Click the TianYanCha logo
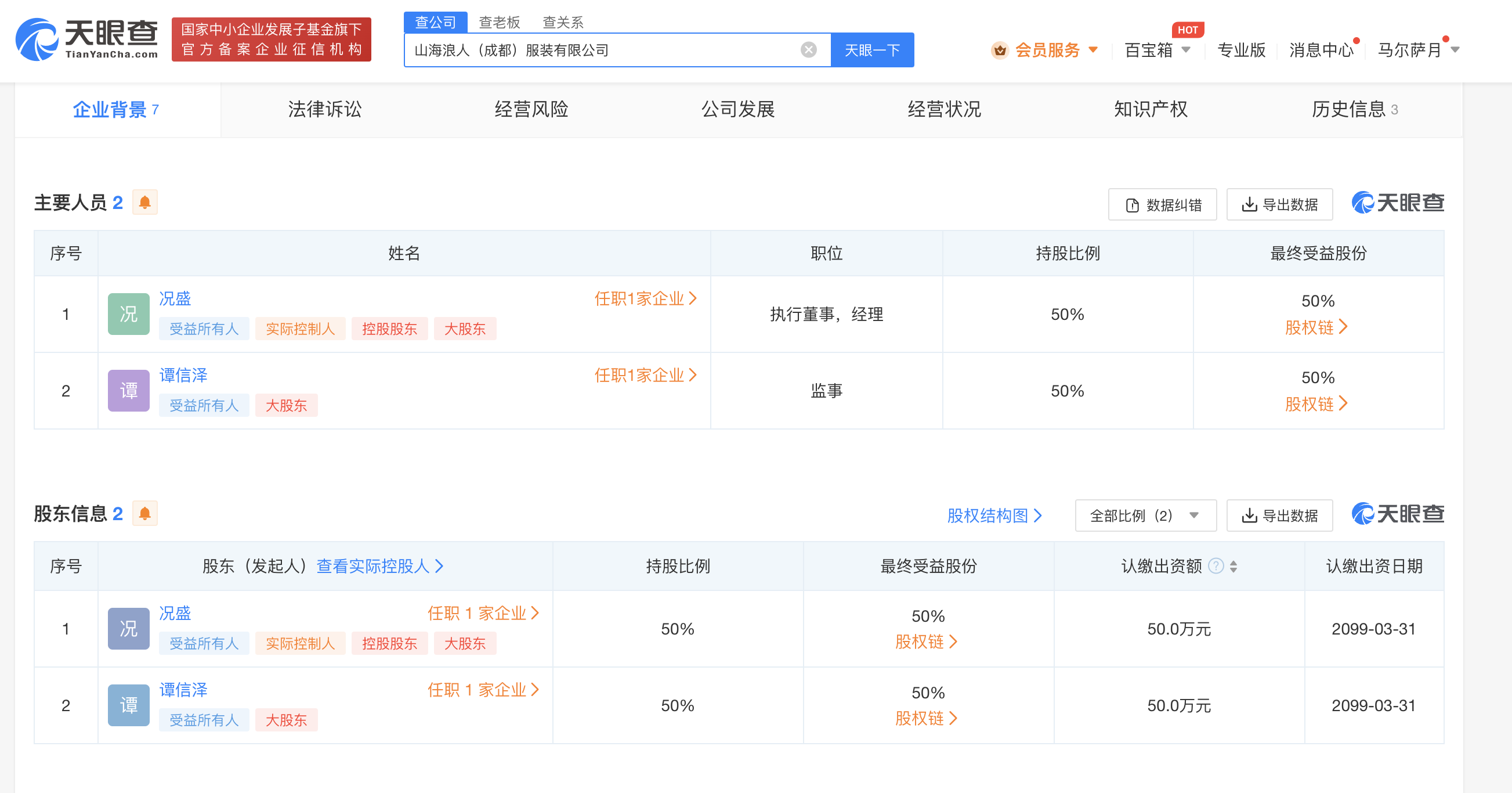1512x793 pixels. (x=86, y=39)
